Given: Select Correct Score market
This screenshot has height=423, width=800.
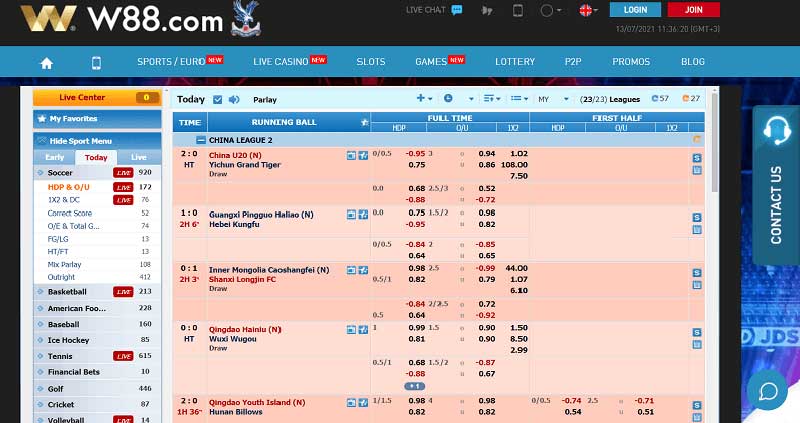Looking at the screenshot, I should click(70, 213).
